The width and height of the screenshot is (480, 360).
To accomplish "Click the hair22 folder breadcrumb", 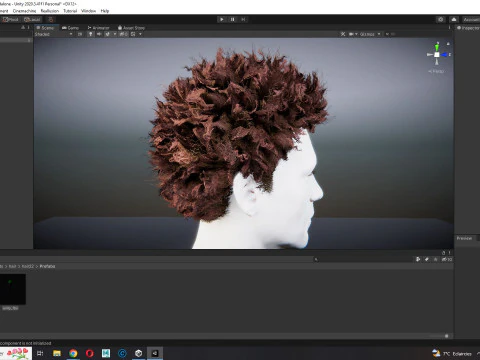I will [x=28, y=266].
